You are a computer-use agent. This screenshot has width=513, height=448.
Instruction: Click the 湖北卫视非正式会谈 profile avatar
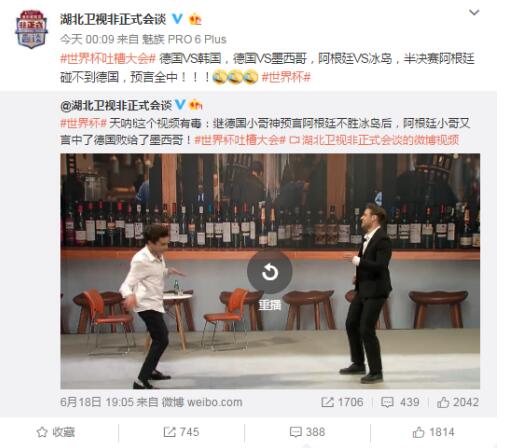[32, 29]
